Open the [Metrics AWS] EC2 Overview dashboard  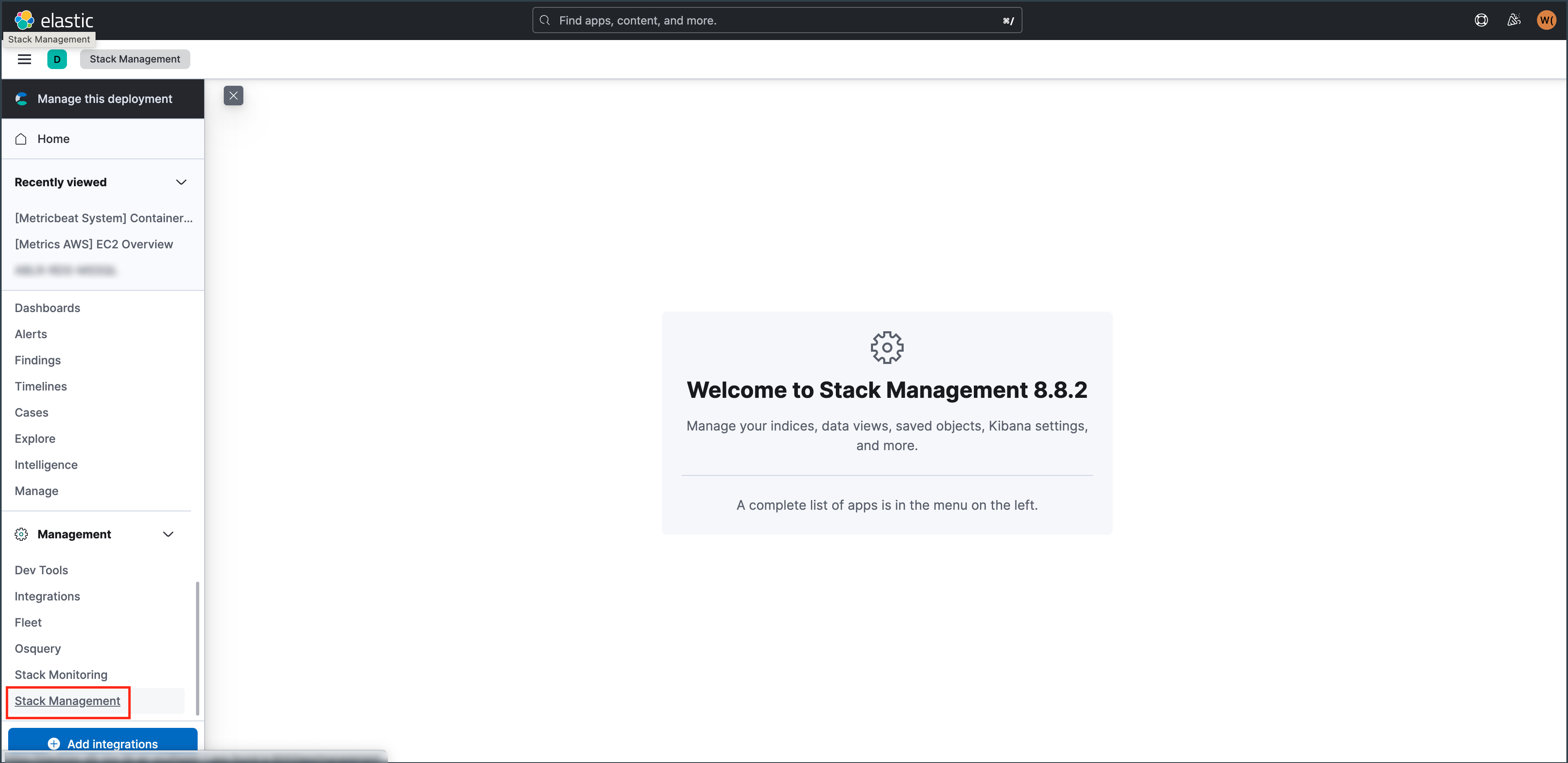94,243
